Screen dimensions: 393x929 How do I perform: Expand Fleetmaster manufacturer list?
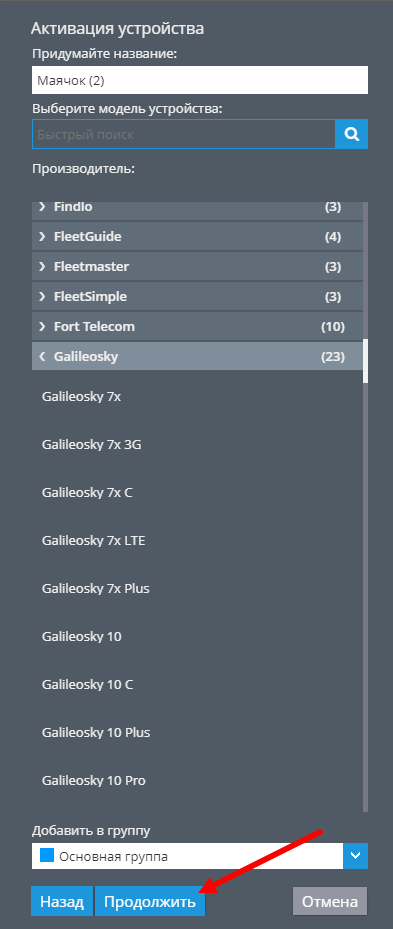point(197,267)
